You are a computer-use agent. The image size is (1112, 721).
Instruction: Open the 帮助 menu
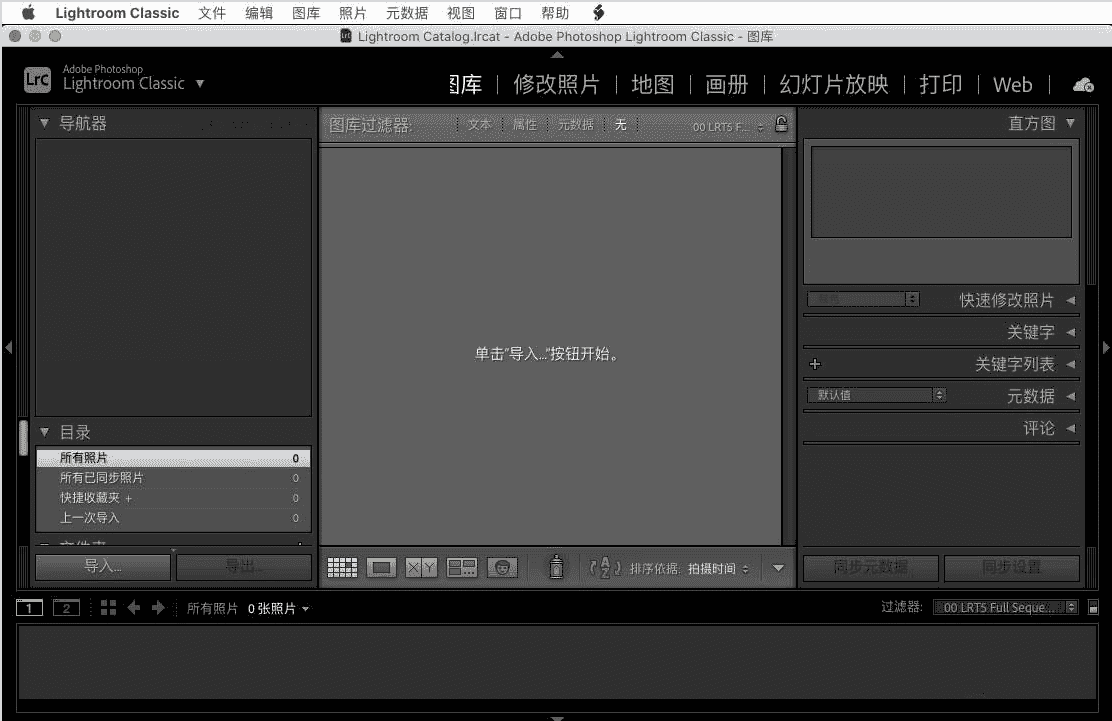click(x=555, y=13)
